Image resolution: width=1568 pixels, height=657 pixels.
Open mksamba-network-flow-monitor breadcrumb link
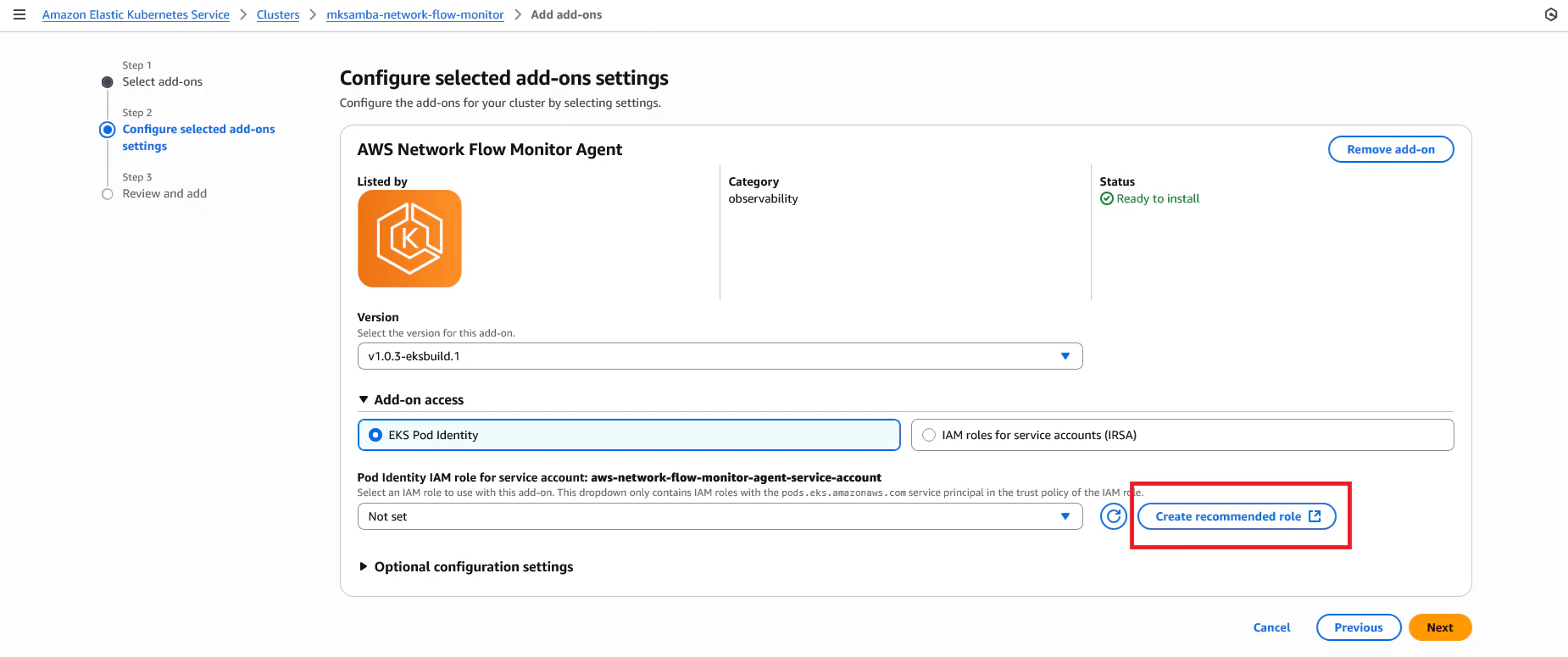click(x=415, y=14)
